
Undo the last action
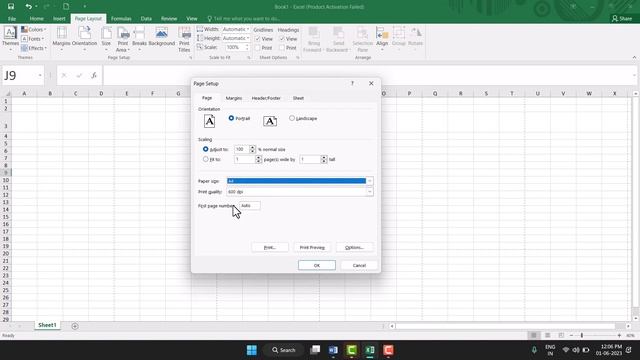[28, 7]
